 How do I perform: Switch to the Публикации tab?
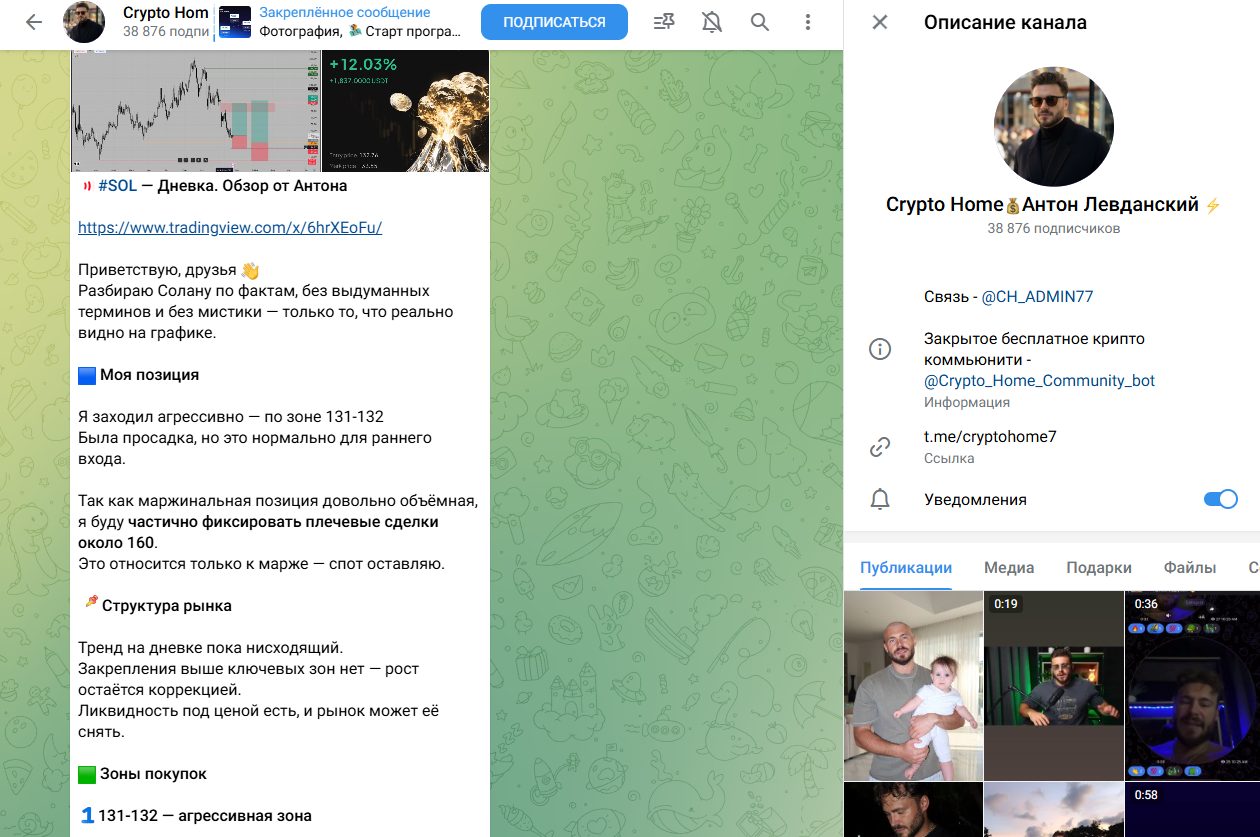click(906, 567)
